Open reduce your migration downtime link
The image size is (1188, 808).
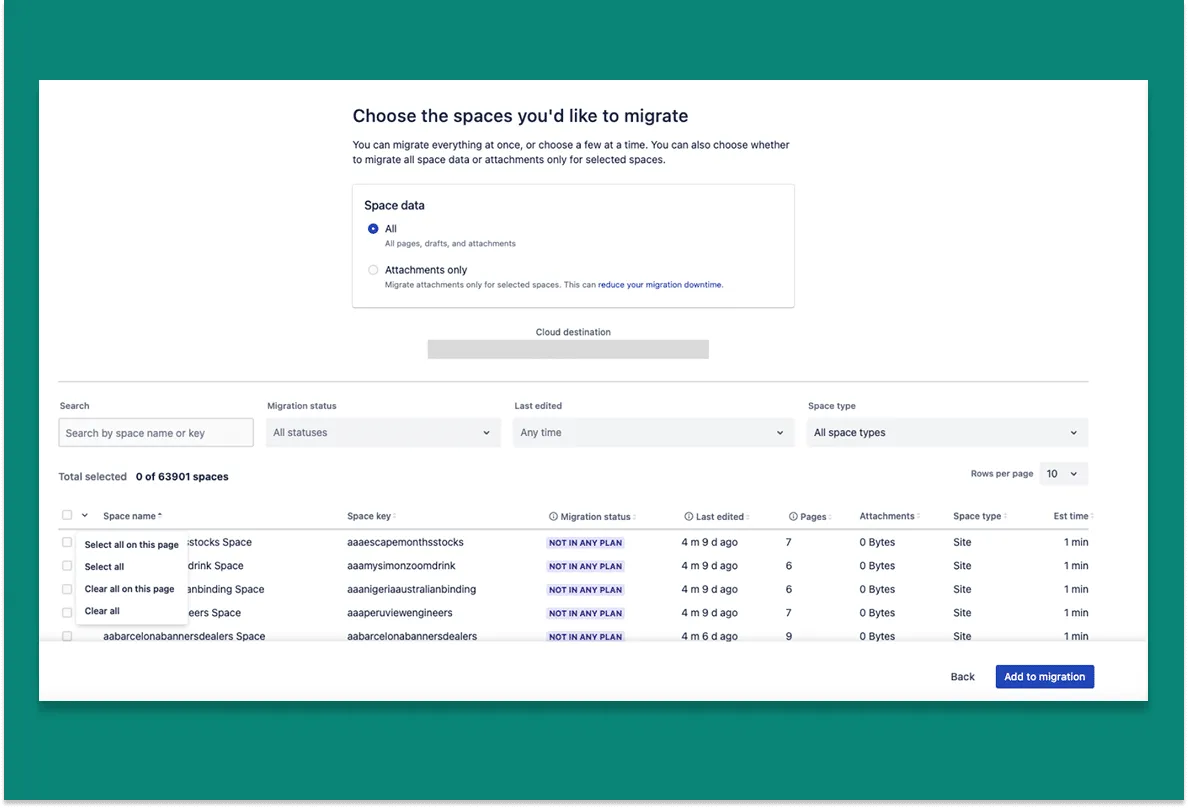click(x=659, y=285)
